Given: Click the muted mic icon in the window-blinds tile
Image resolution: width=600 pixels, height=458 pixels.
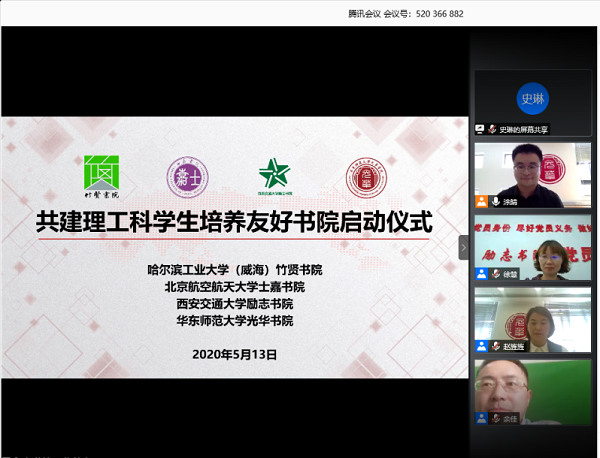Looking at the screenshot, I should [x=496, y=346].
